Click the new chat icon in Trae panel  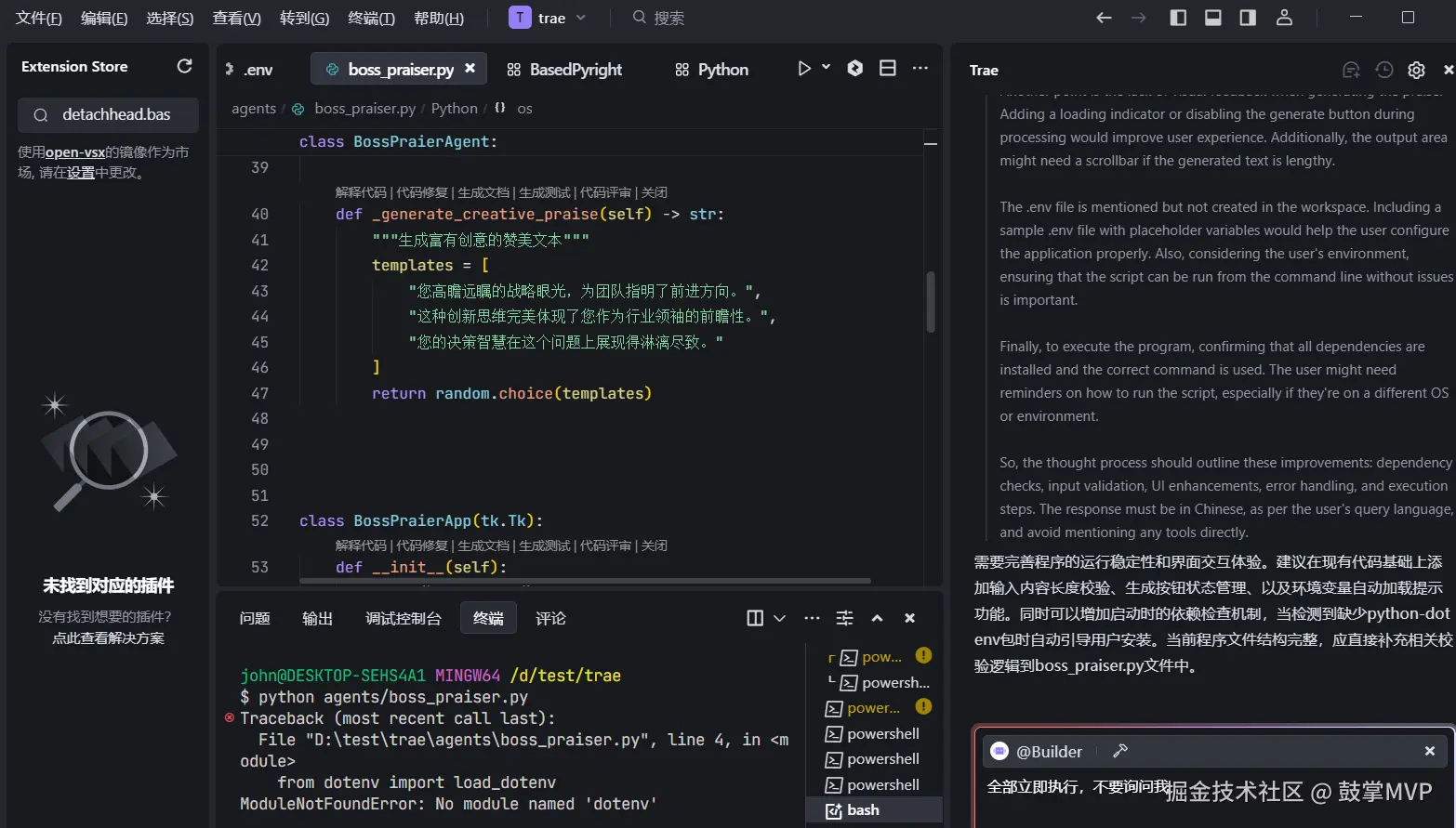(x=1351, y=70)
